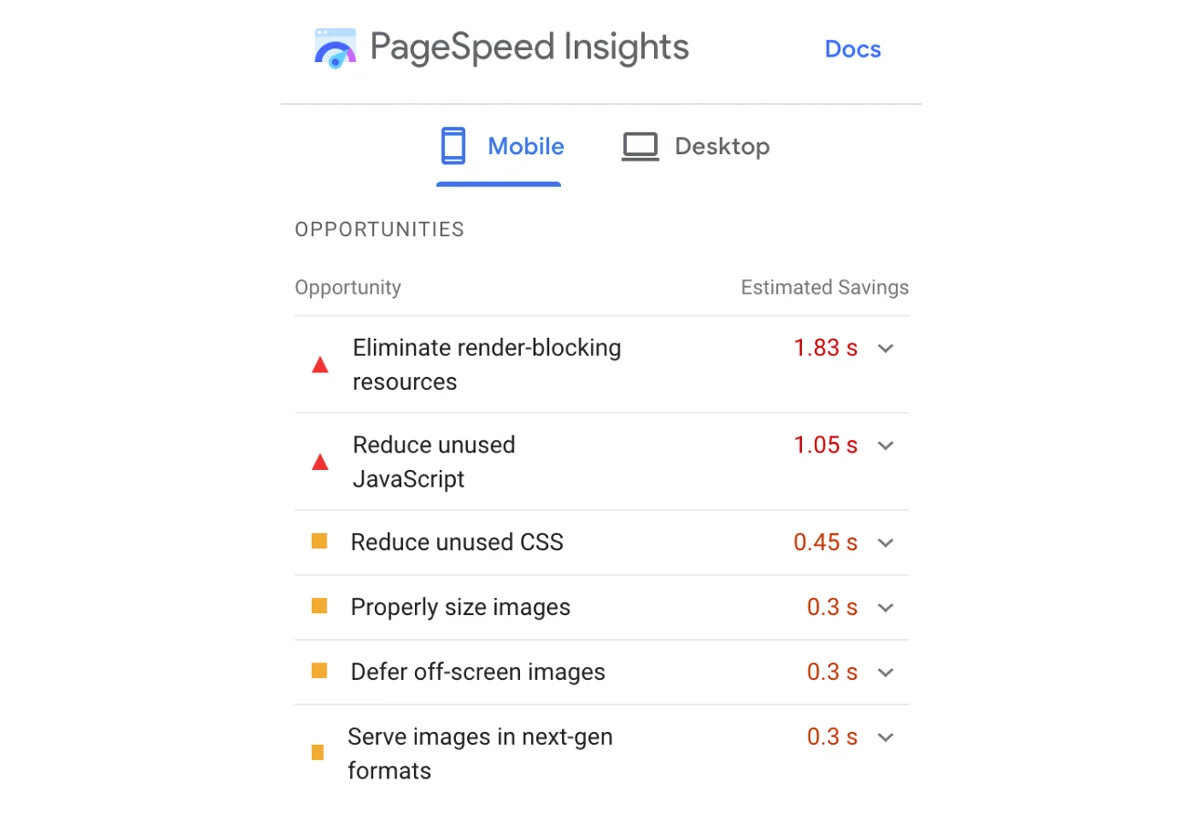Click orange square beside Reduce unused CSS
1200x839 pixels.
click(320, 542)
